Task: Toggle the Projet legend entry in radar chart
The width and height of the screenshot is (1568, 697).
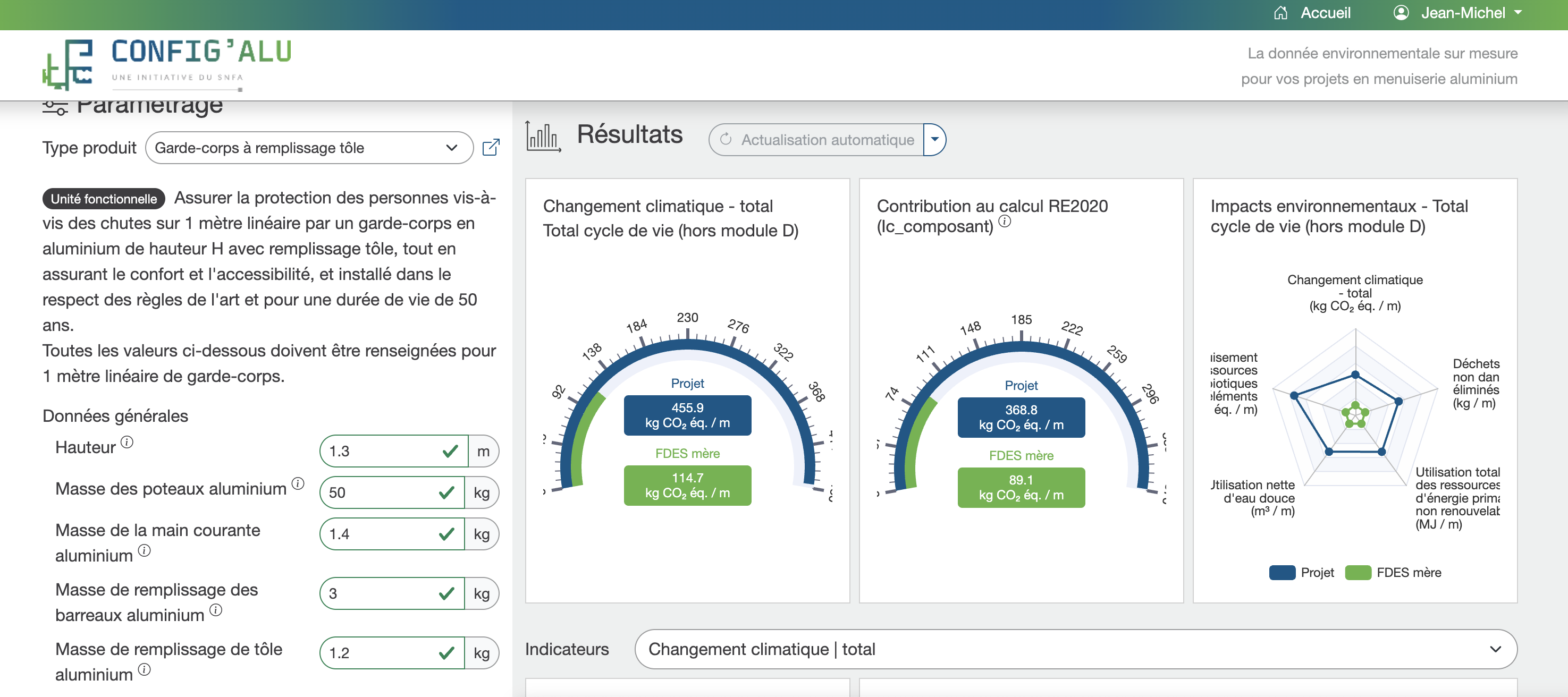Action: click(x=1302, y=572)
